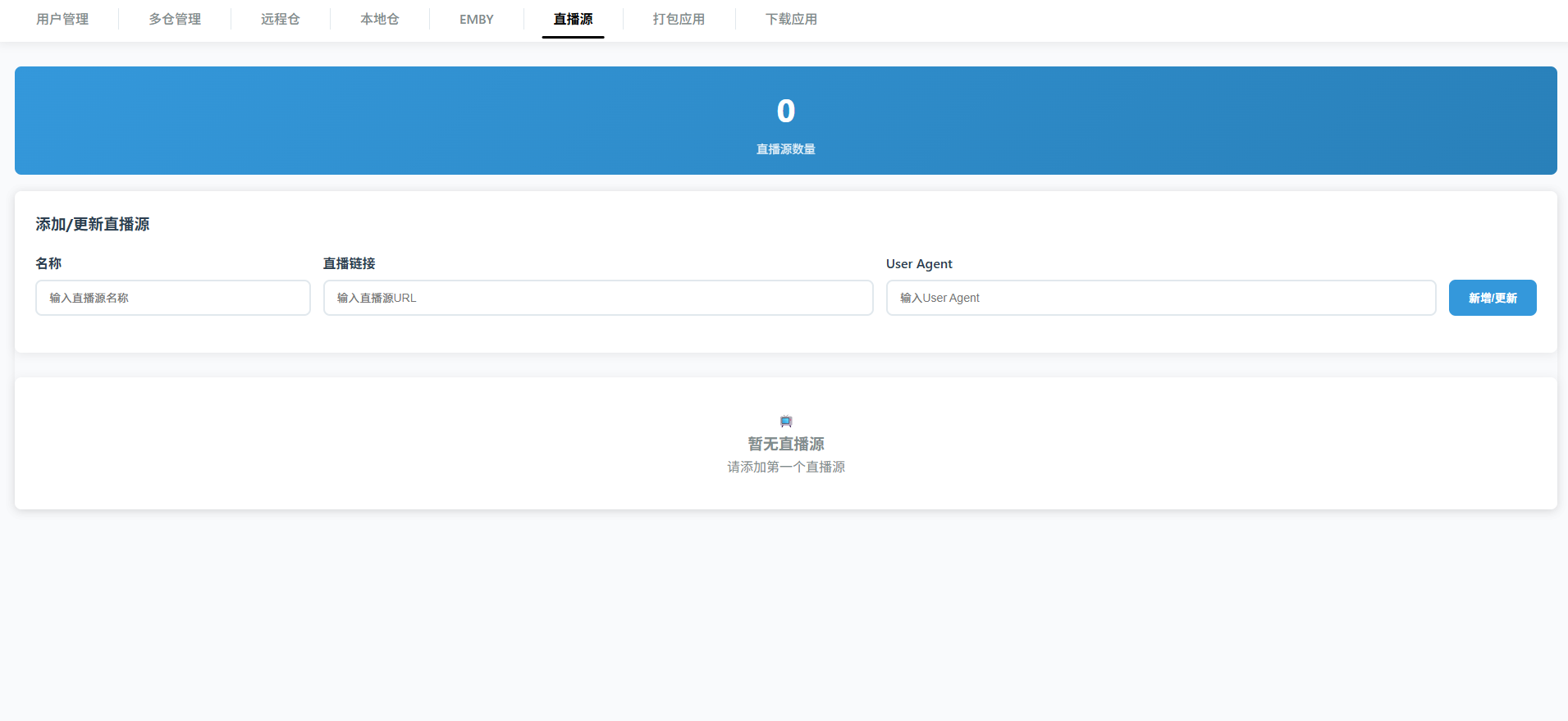Screen dimensions: 1568x721
Task: Click the live source count number 0
Action: pos(786,111)
